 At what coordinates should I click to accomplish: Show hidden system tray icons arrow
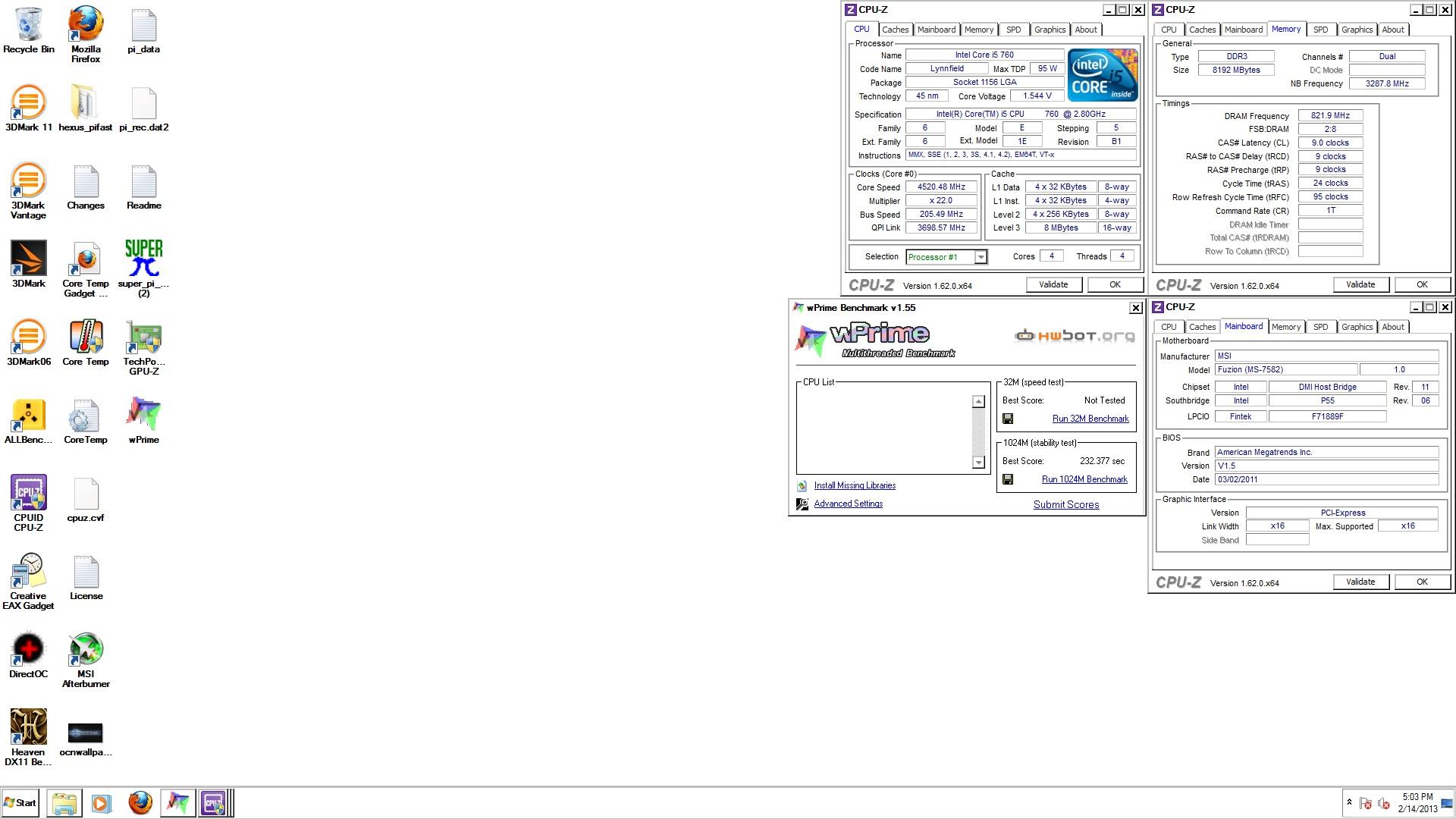pyautogui.click(x=1349, y=802)
